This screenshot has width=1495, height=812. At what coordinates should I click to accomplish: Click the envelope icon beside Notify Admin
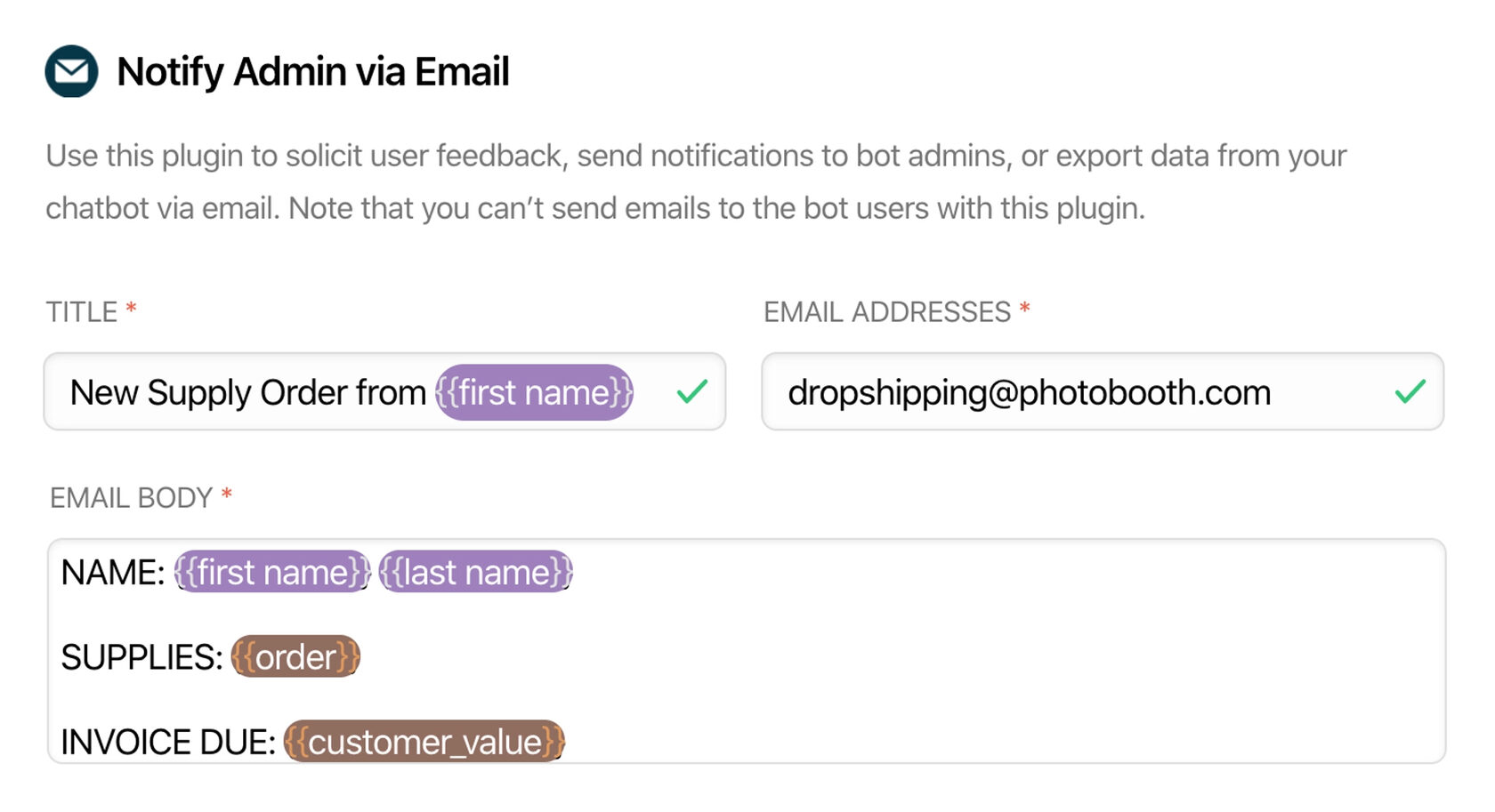point(71,71)
